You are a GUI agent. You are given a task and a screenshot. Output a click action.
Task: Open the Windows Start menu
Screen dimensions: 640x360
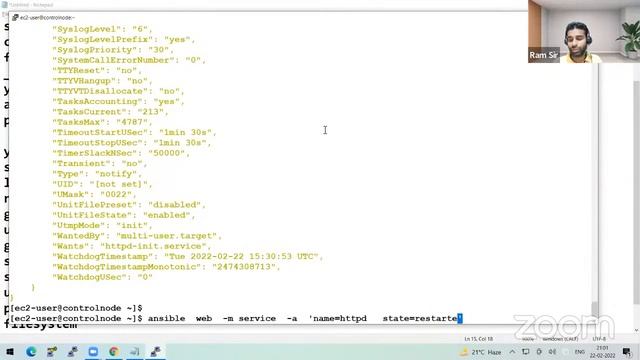click(10, 352)
